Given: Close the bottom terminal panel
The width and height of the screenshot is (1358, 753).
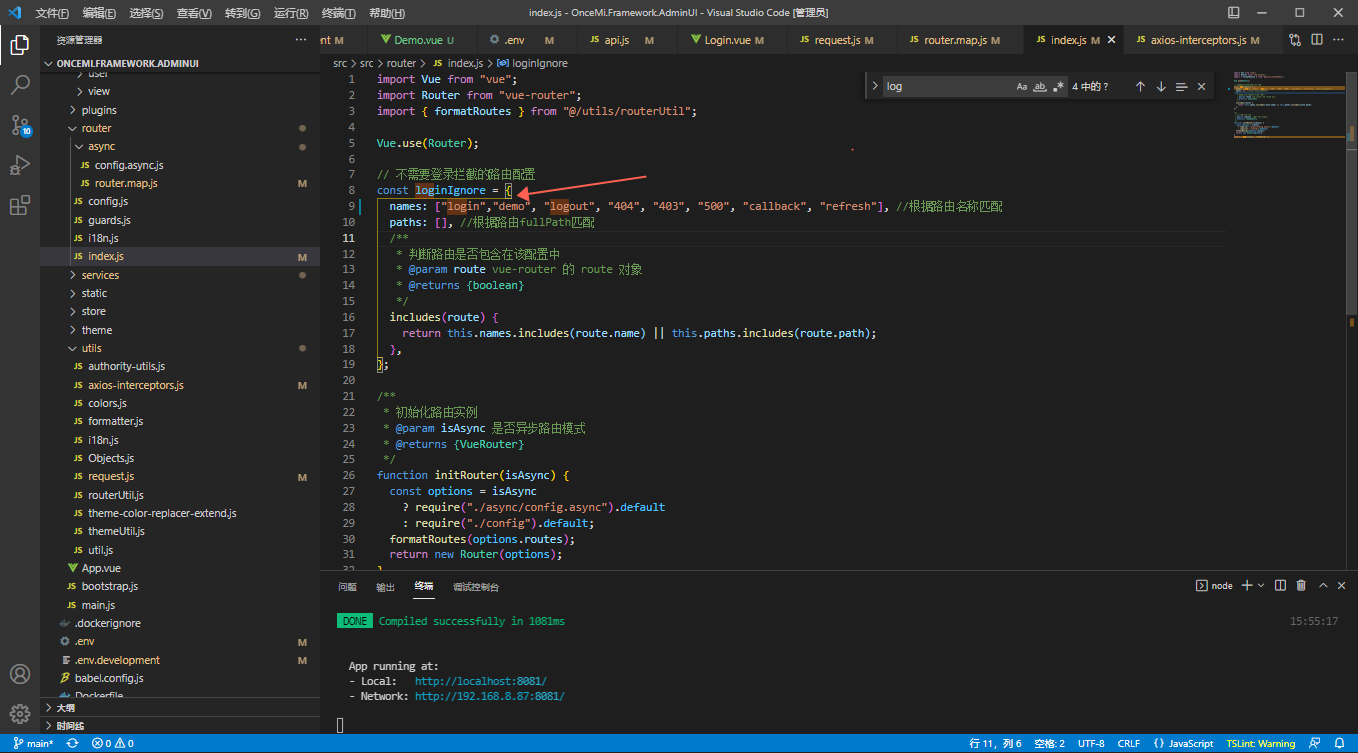Looking at the screenshot, I should click(1342, 585).
